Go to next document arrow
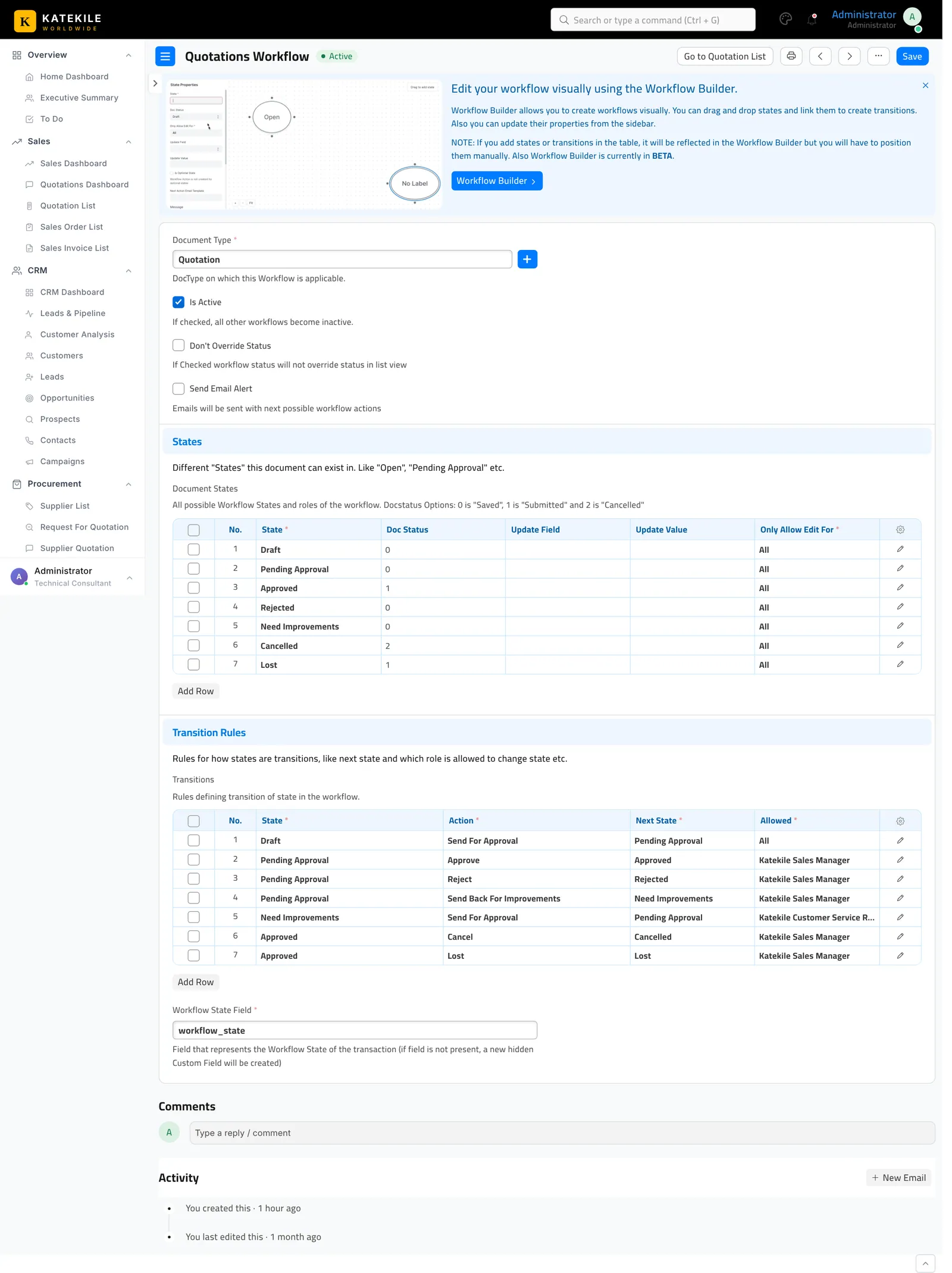This screenshot has height=1273, width=952. tap(849, 56)
